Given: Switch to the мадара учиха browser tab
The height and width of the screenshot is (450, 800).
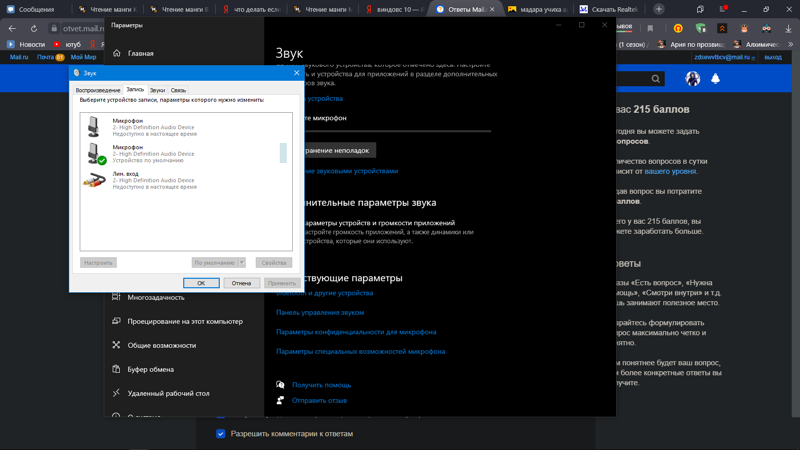Looking at the screenshot, I should 537,9.
